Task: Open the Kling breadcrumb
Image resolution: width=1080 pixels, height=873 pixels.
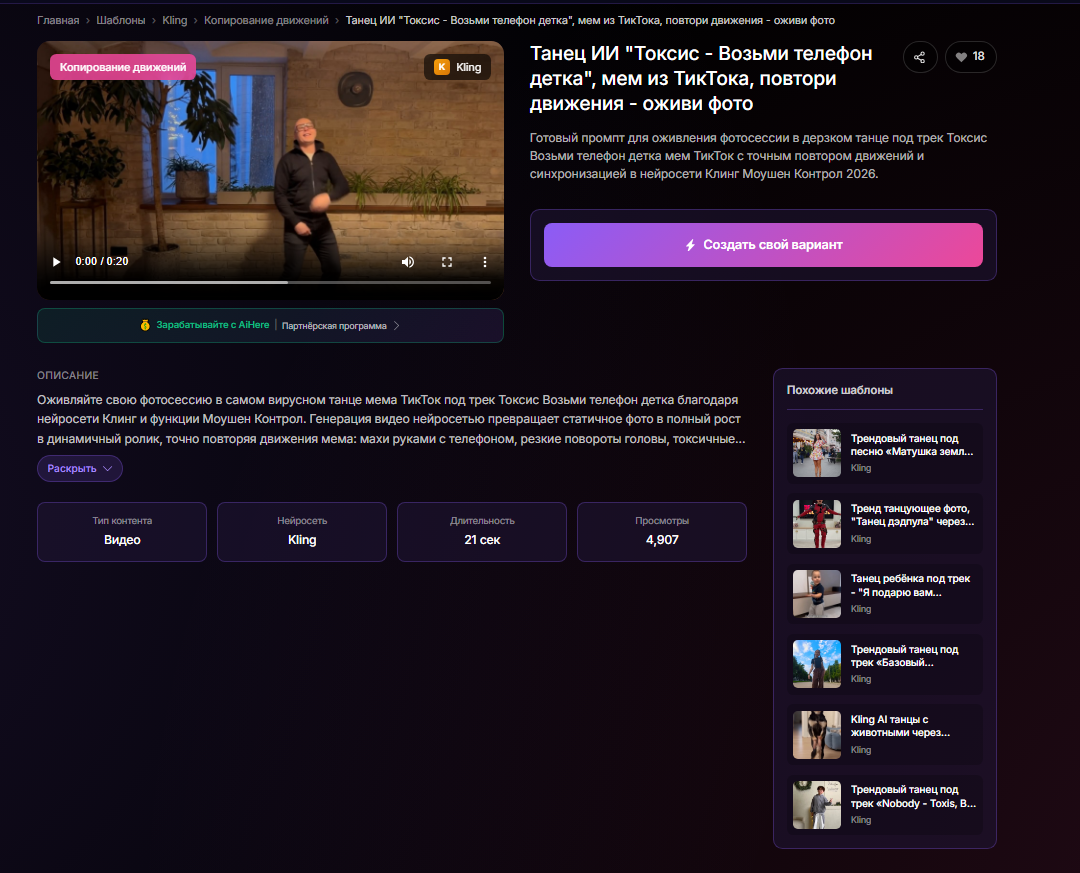Action: 174,21
